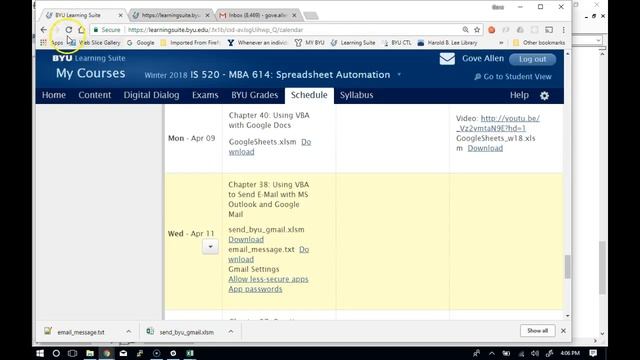Click the cast icon in Chrome toolbar

coord(549,30)
